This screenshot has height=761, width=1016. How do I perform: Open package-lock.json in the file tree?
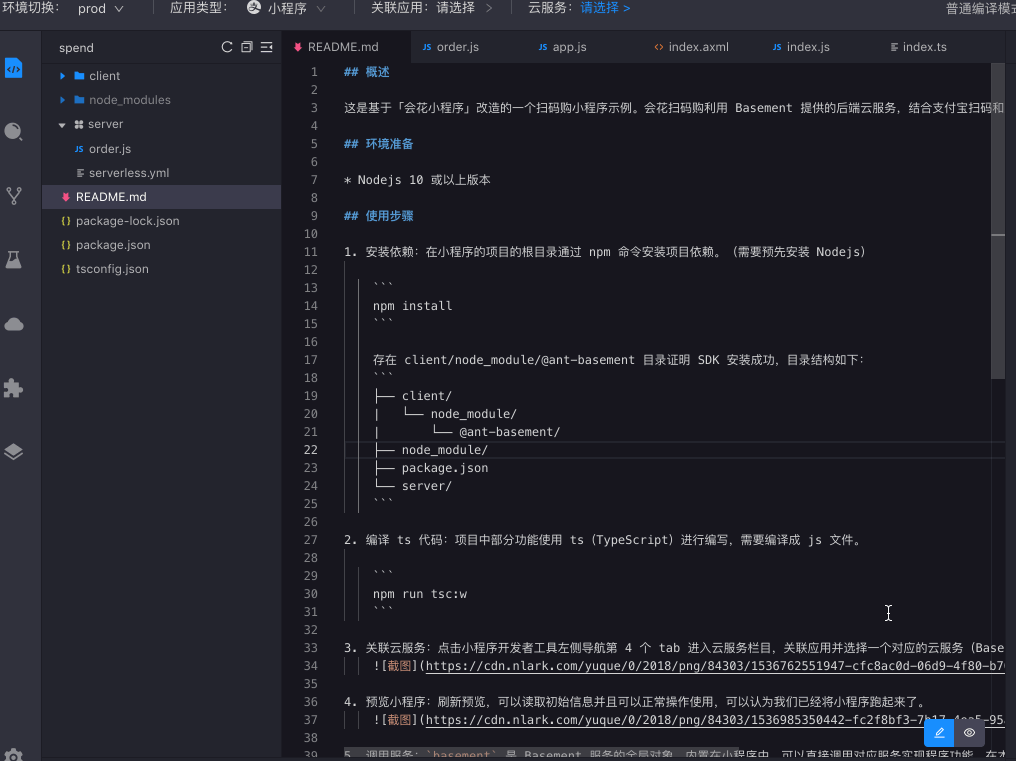[161, 221]
